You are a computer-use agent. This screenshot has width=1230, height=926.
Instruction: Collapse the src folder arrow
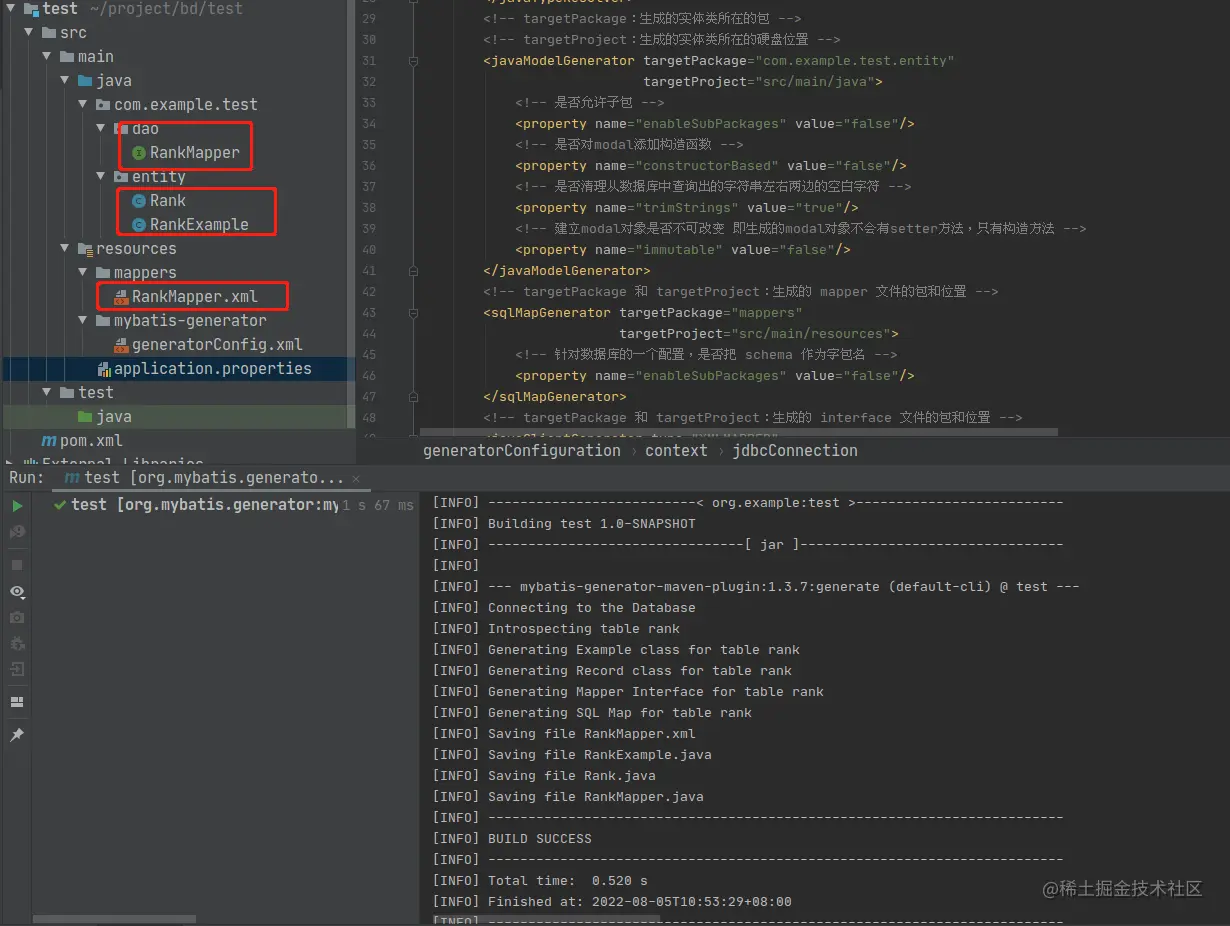tap(30, 32)
